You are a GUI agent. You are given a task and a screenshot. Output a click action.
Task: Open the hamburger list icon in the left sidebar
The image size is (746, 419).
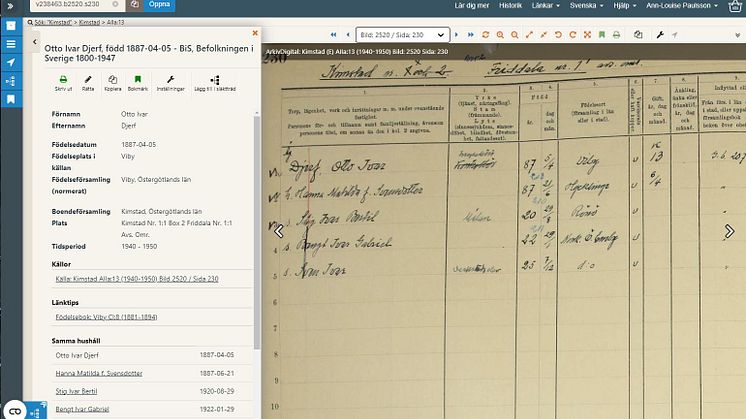(11, 44)
